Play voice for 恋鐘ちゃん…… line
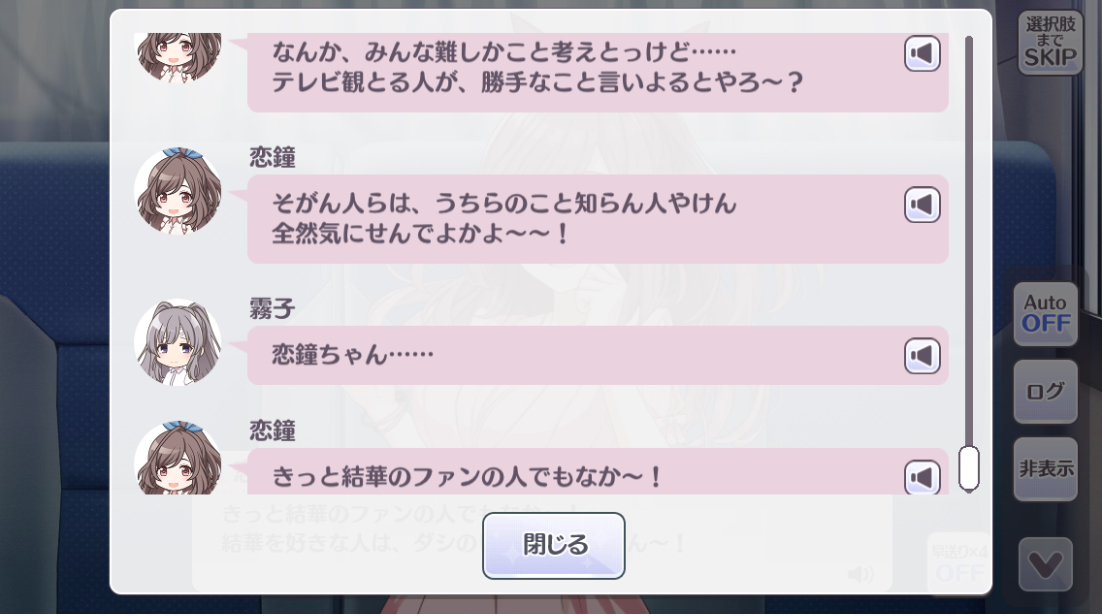 [922, 356]
